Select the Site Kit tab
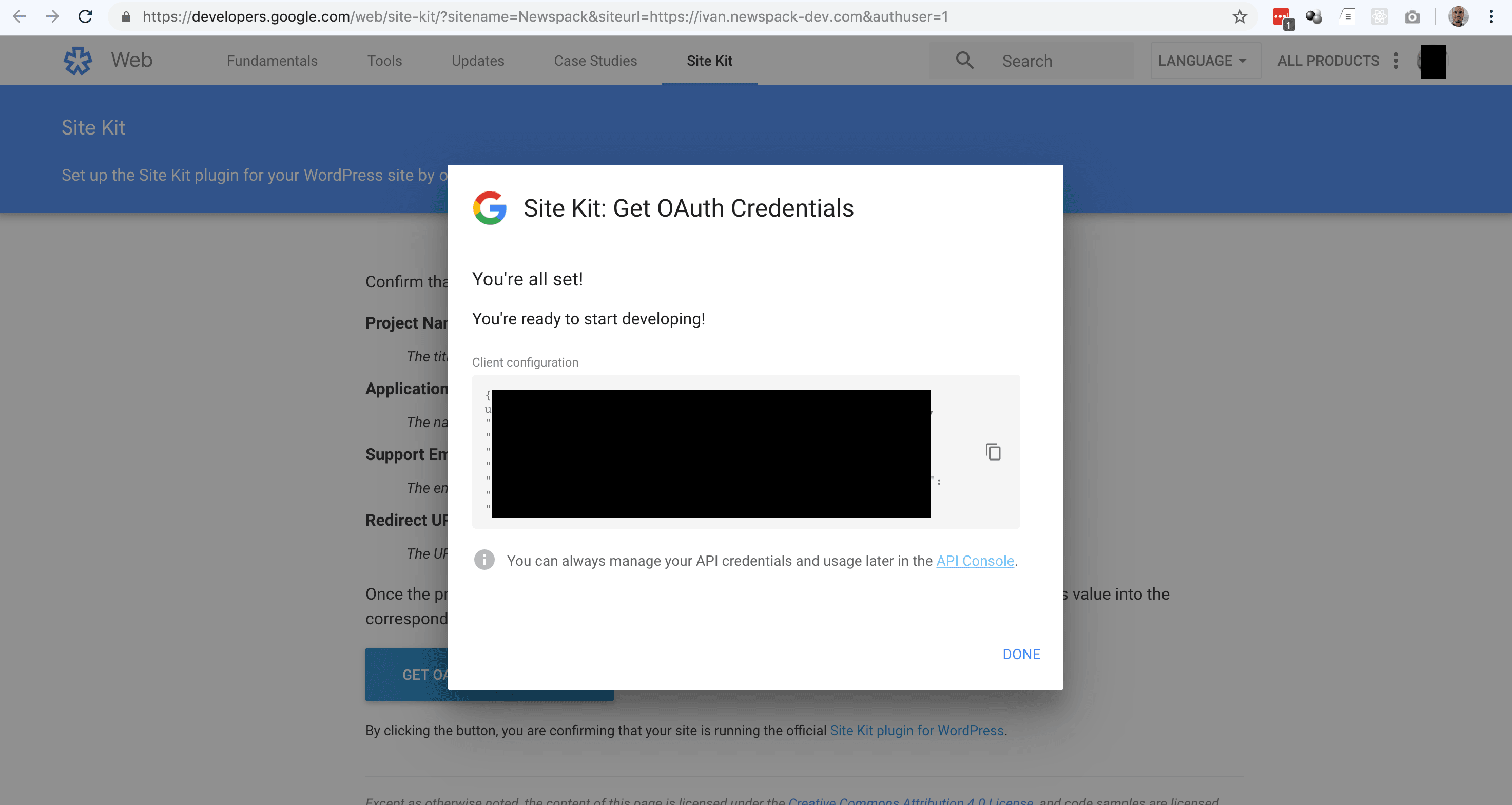 click(x=709, y=61)
